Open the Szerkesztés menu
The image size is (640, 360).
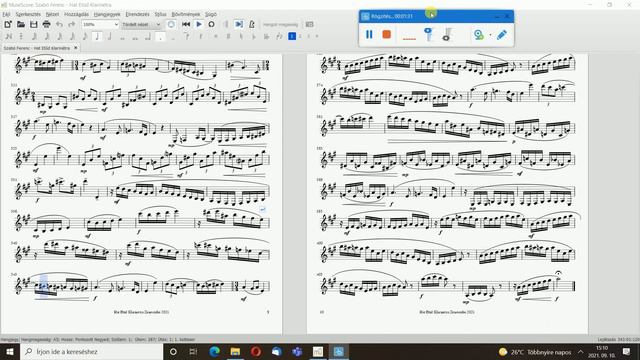click(28, 14)
